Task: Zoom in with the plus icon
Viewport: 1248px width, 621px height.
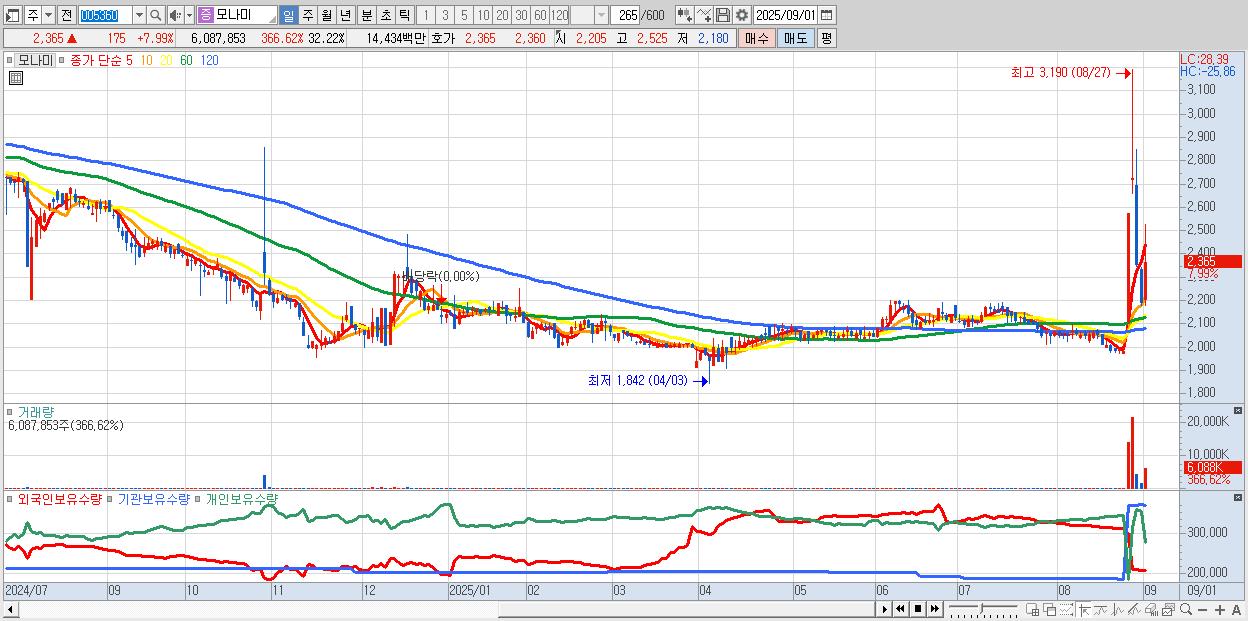Action: (x=1220, y=609)
